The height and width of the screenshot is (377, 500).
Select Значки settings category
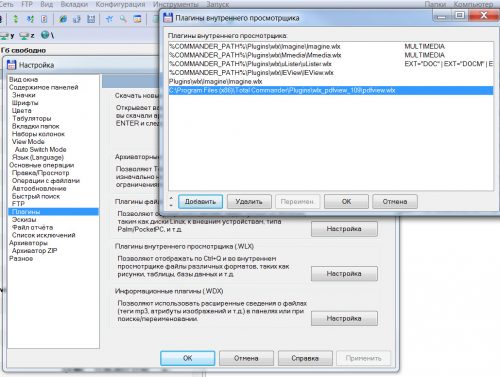(x=24, y=95)
